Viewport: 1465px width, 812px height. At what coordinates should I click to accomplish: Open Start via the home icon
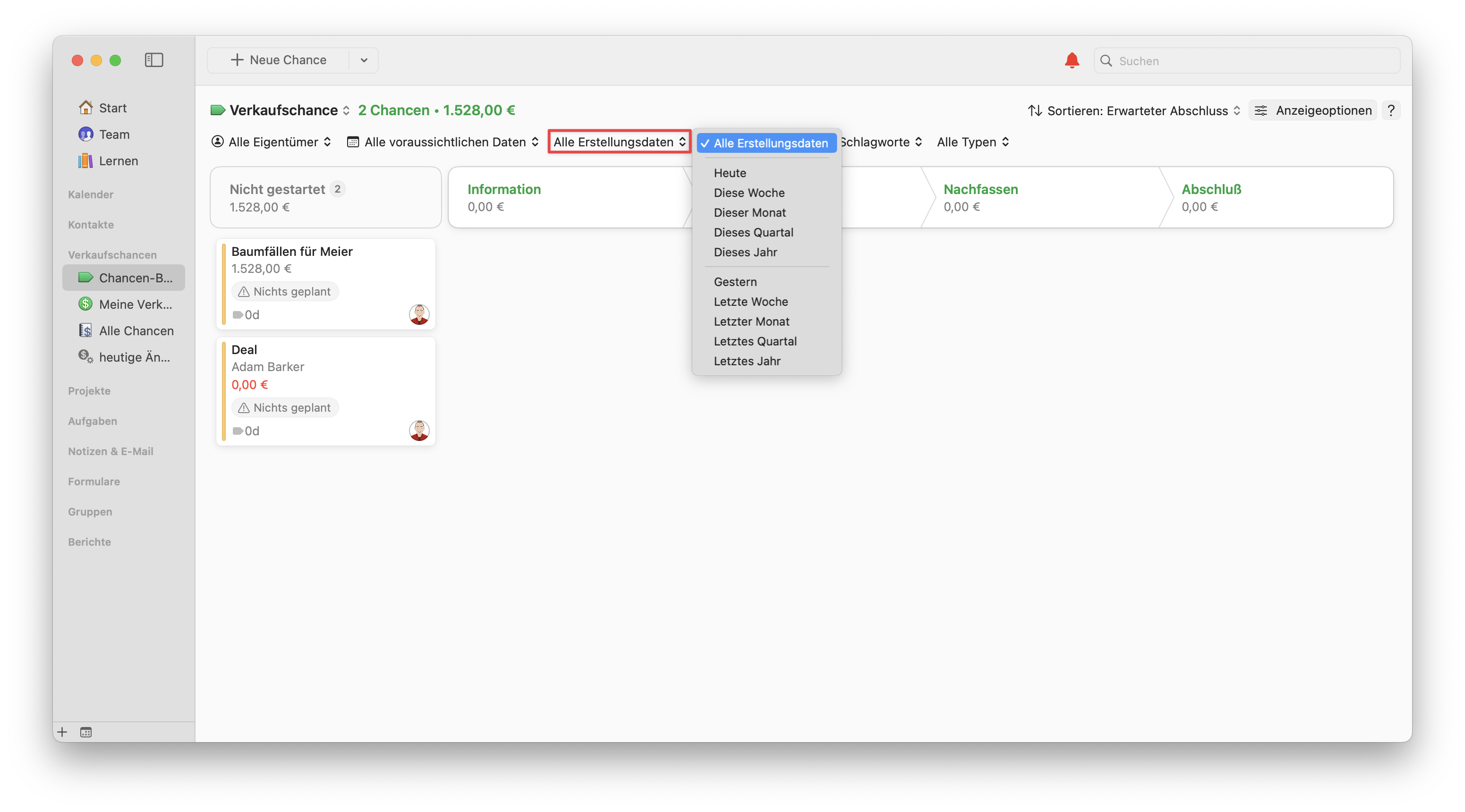point(86,107)
